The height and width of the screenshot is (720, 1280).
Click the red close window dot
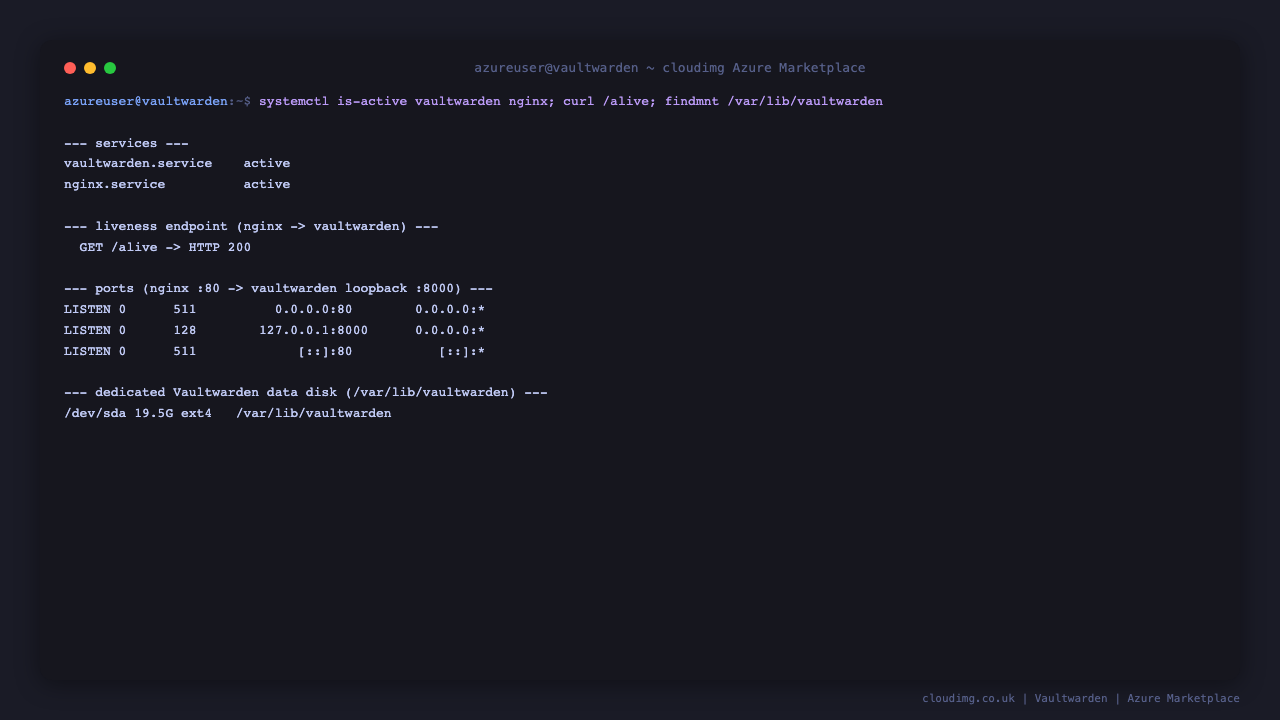(70, 68)
